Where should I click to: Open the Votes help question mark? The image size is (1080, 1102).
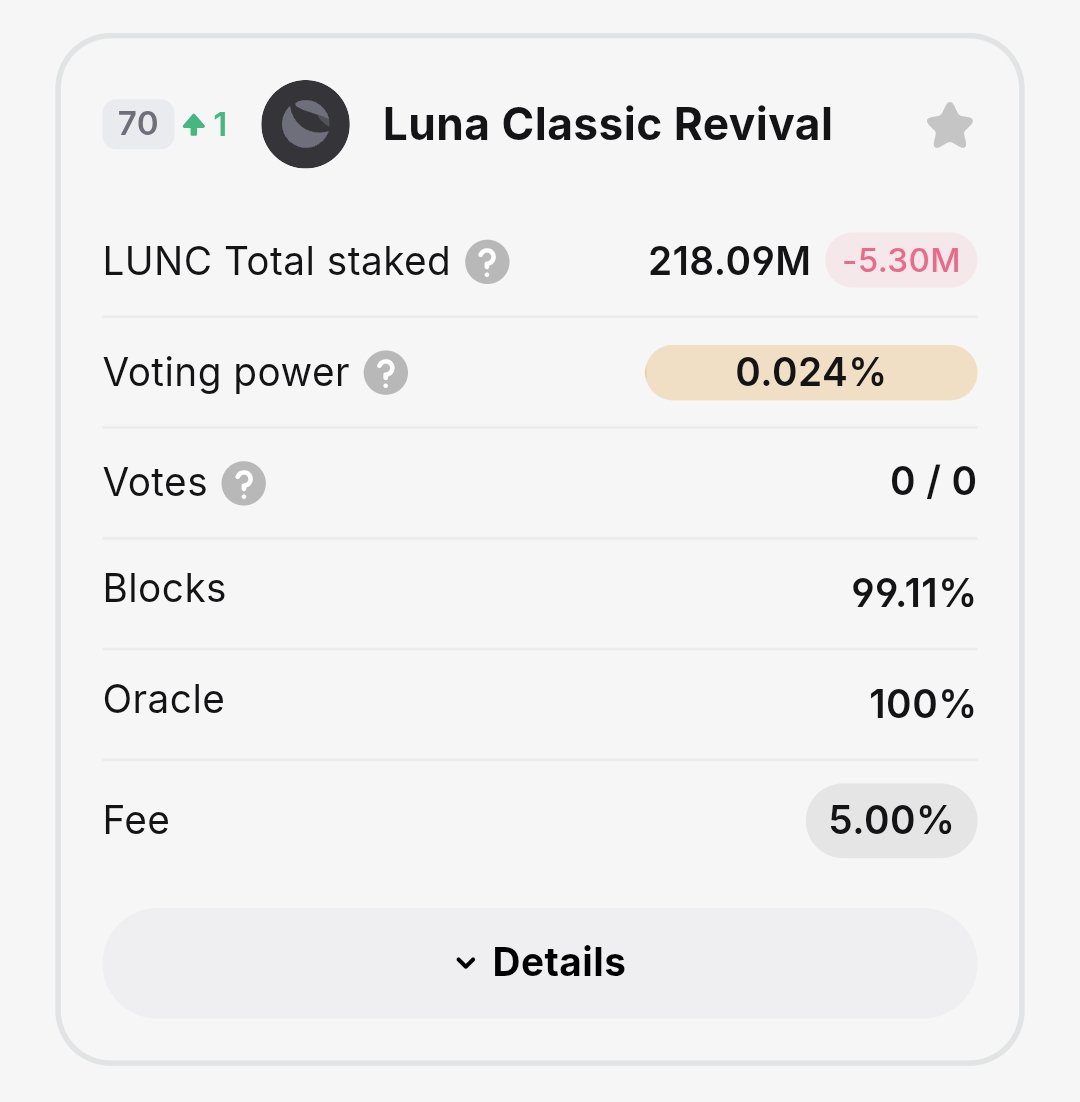point(243,484)
